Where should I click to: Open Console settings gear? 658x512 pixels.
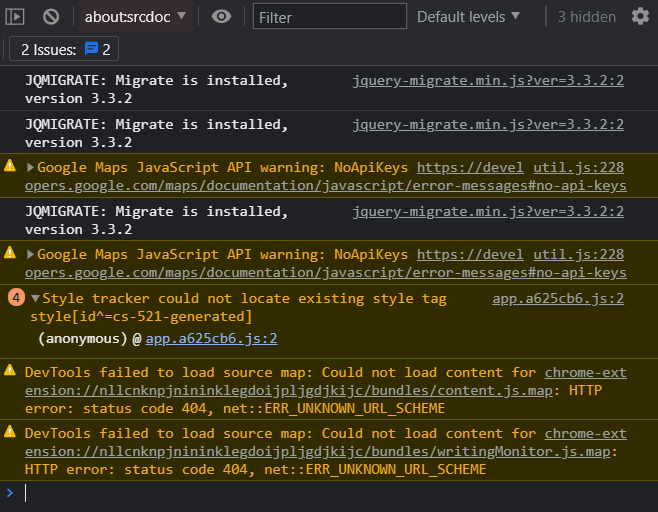(640, 16)
